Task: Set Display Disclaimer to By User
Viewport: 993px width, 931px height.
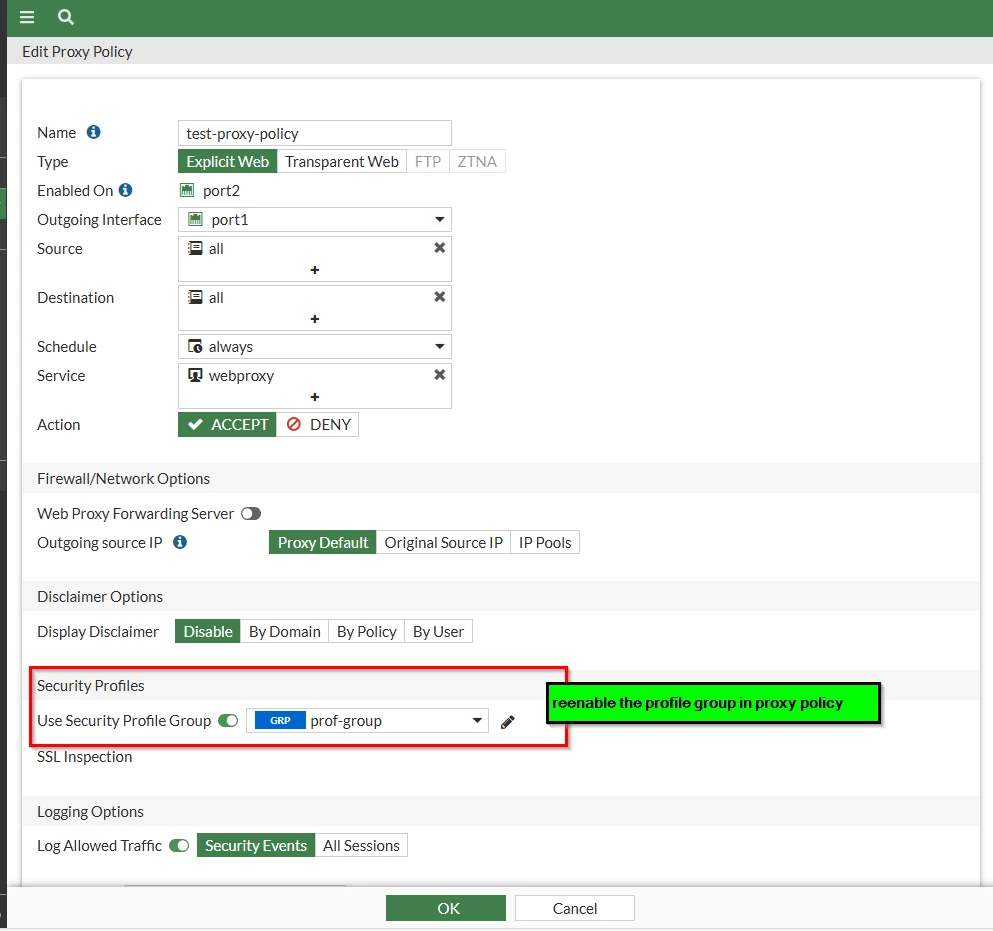Action: [438, 631]
